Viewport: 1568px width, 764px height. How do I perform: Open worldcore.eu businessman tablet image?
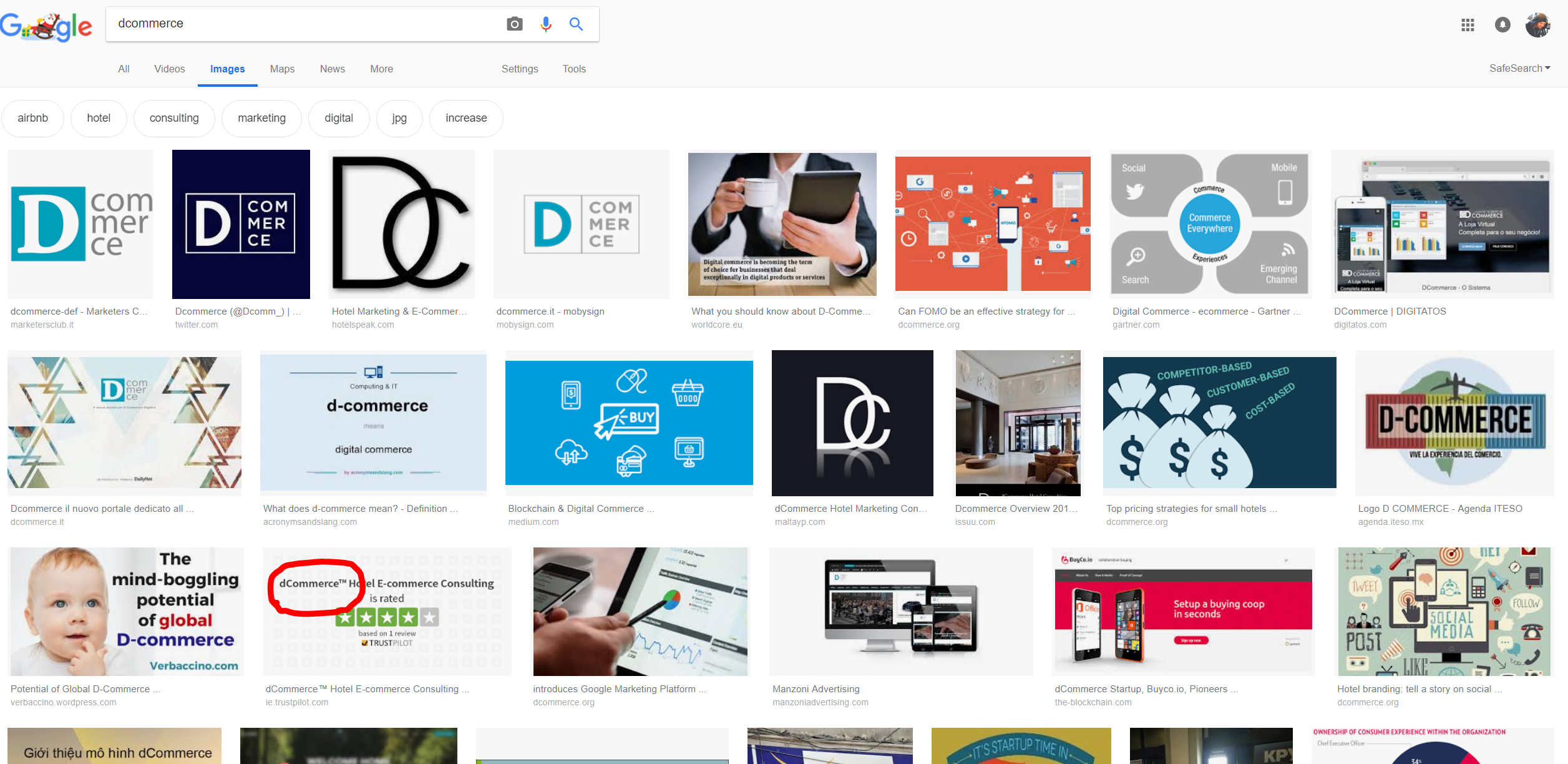click(x=782, y=224)
